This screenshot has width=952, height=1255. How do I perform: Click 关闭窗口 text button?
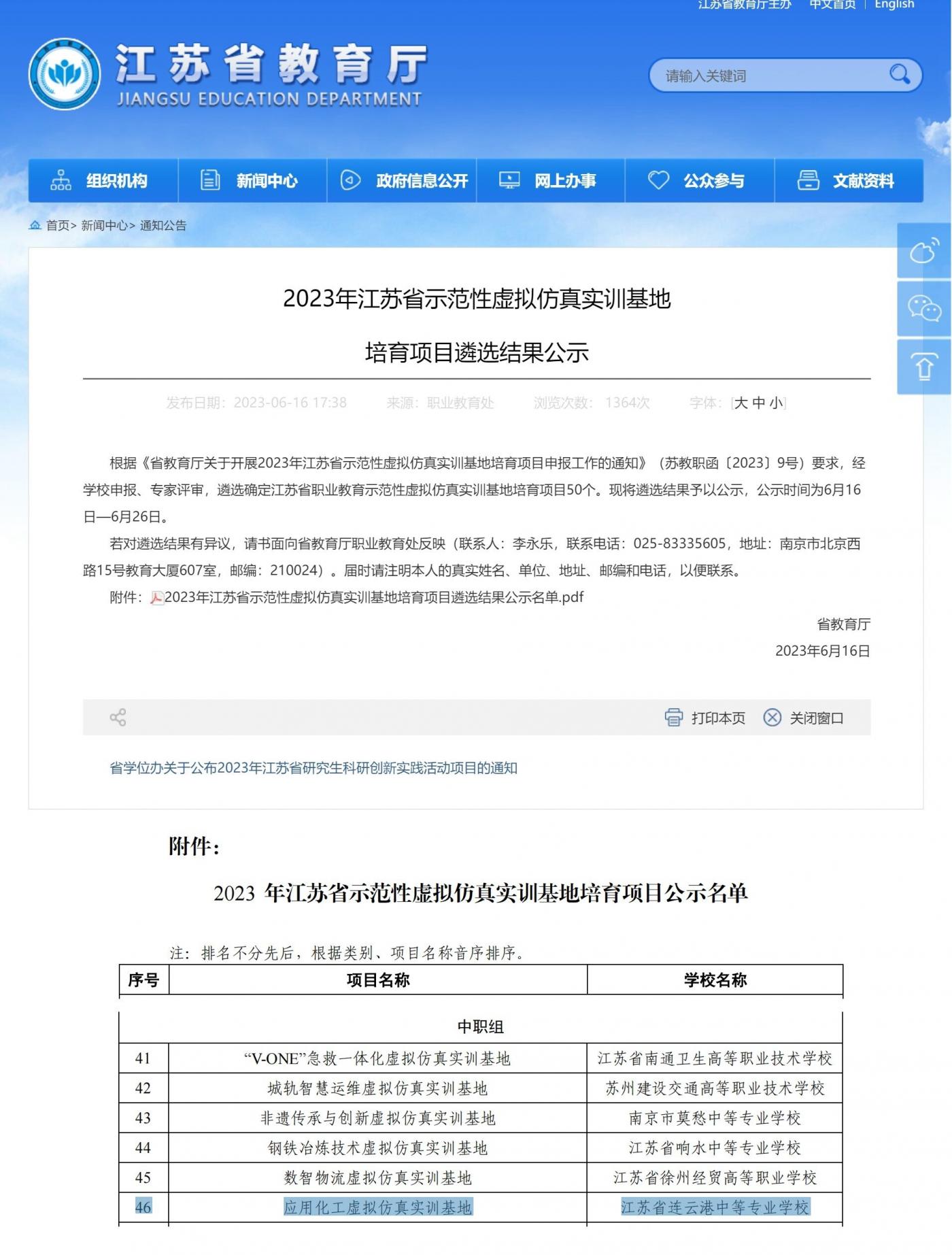point(816,718)
